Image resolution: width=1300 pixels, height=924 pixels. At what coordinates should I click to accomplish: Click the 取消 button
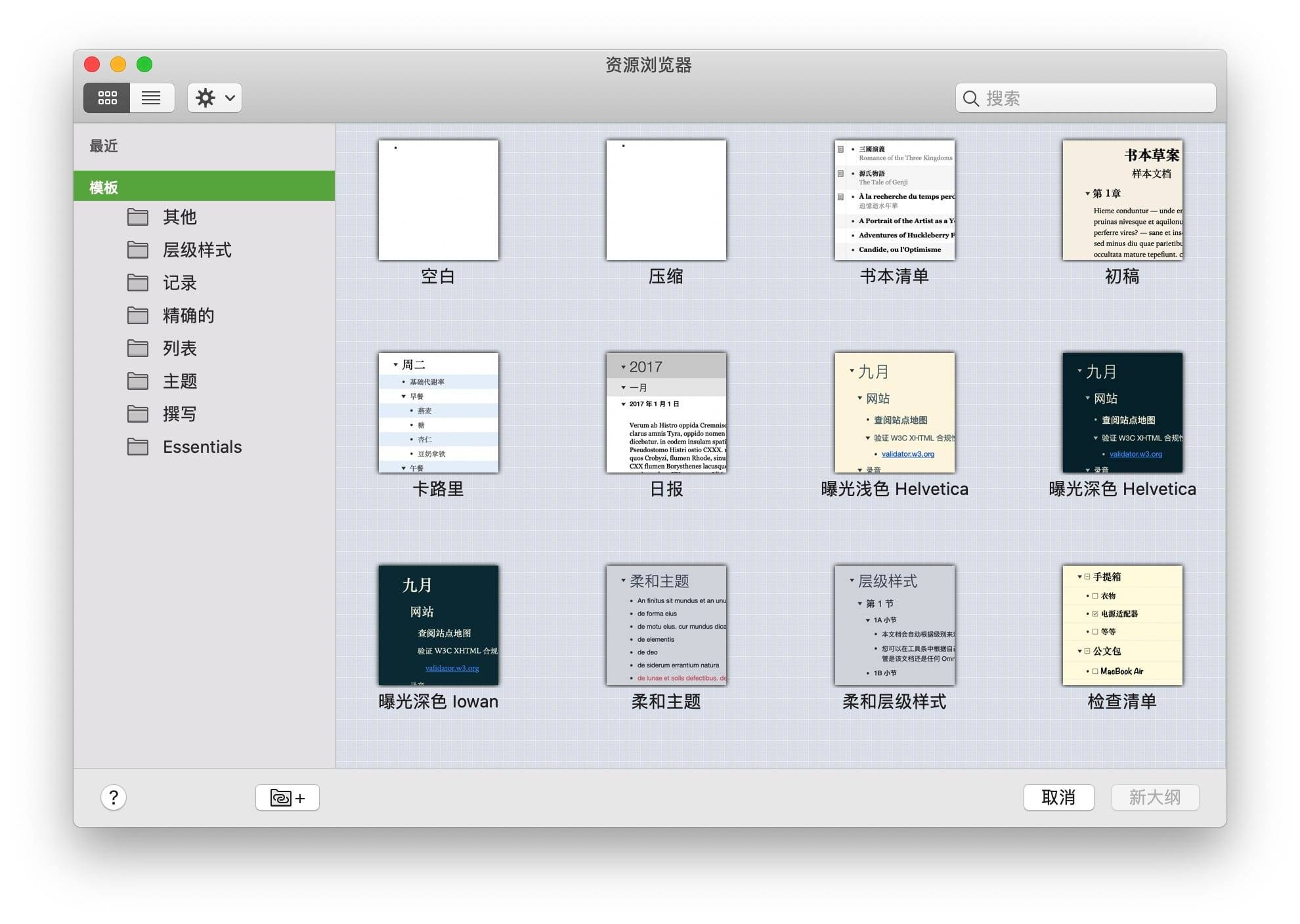click(1058, 797)
